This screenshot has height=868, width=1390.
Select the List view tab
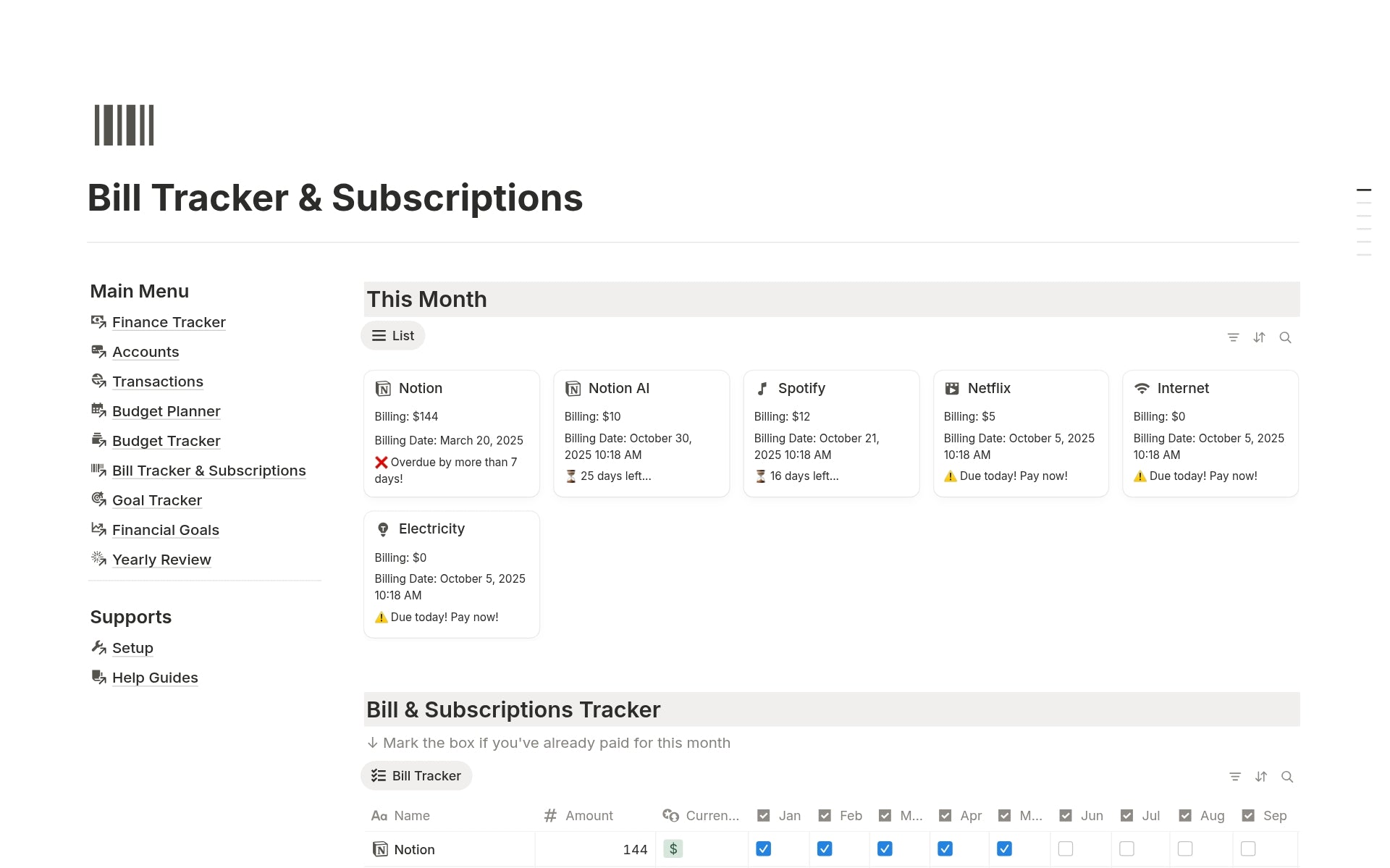393,336
